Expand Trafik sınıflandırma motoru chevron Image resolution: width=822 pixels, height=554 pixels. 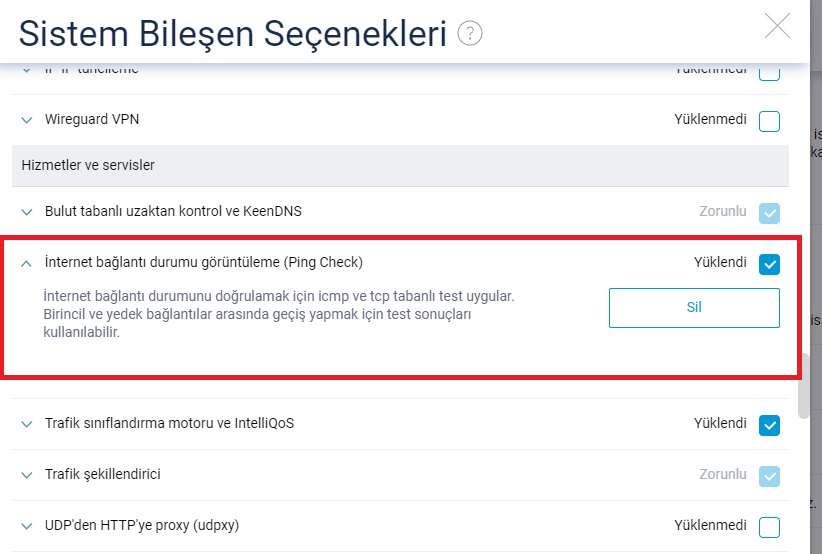[x=26, y=424]
